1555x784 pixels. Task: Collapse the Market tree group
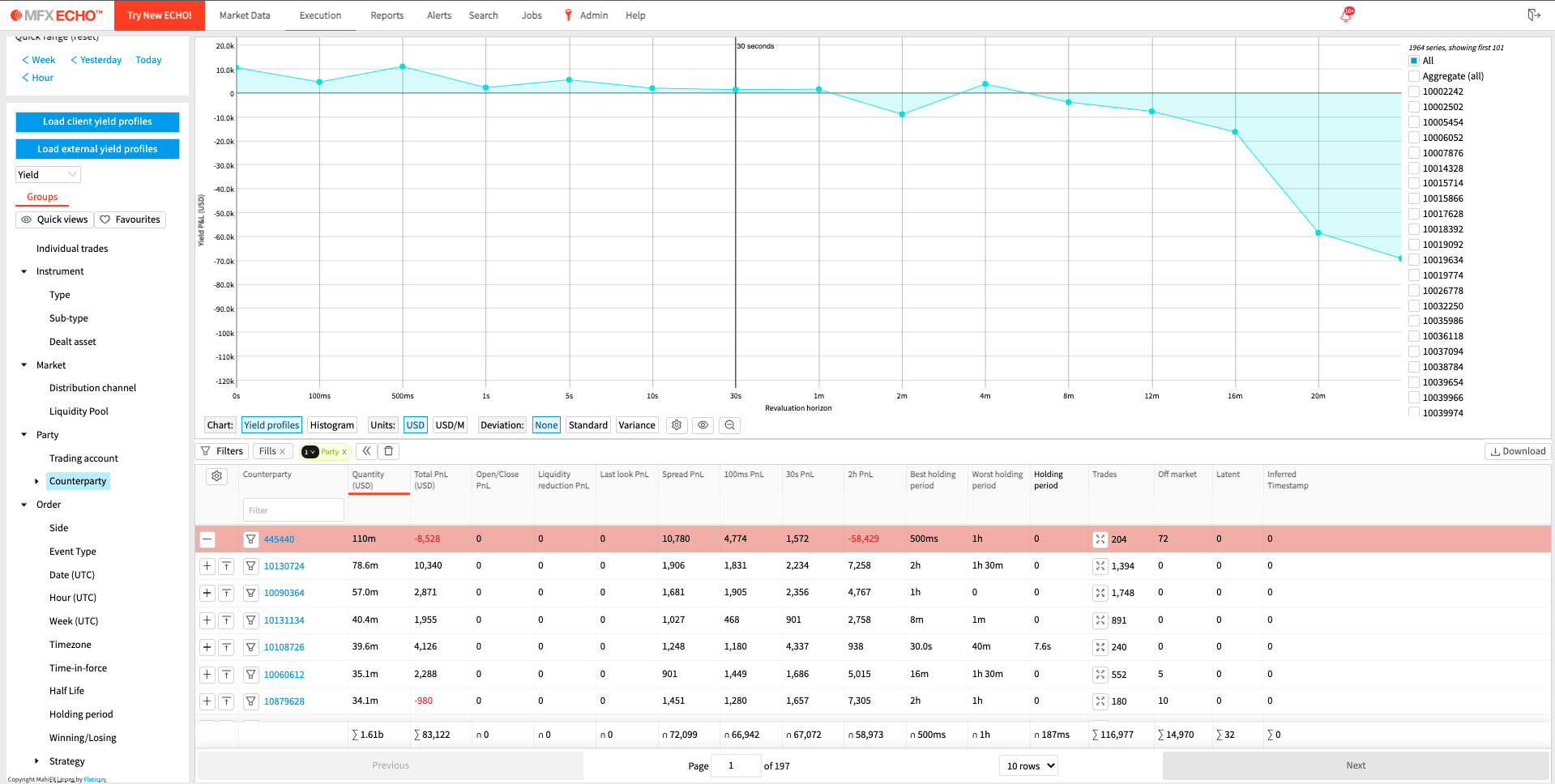(x=23, y=365)
